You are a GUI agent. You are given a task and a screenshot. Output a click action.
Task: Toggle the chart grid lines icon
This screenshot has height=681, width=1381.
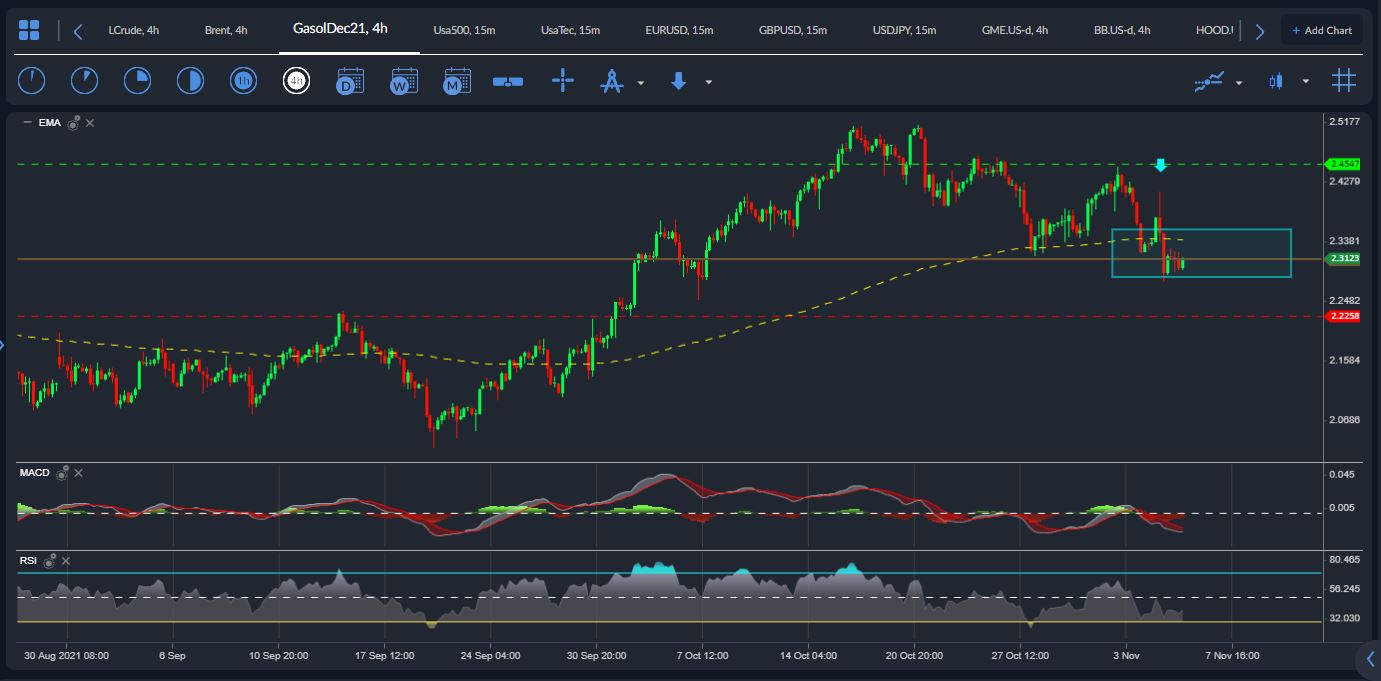point(1343,81)
